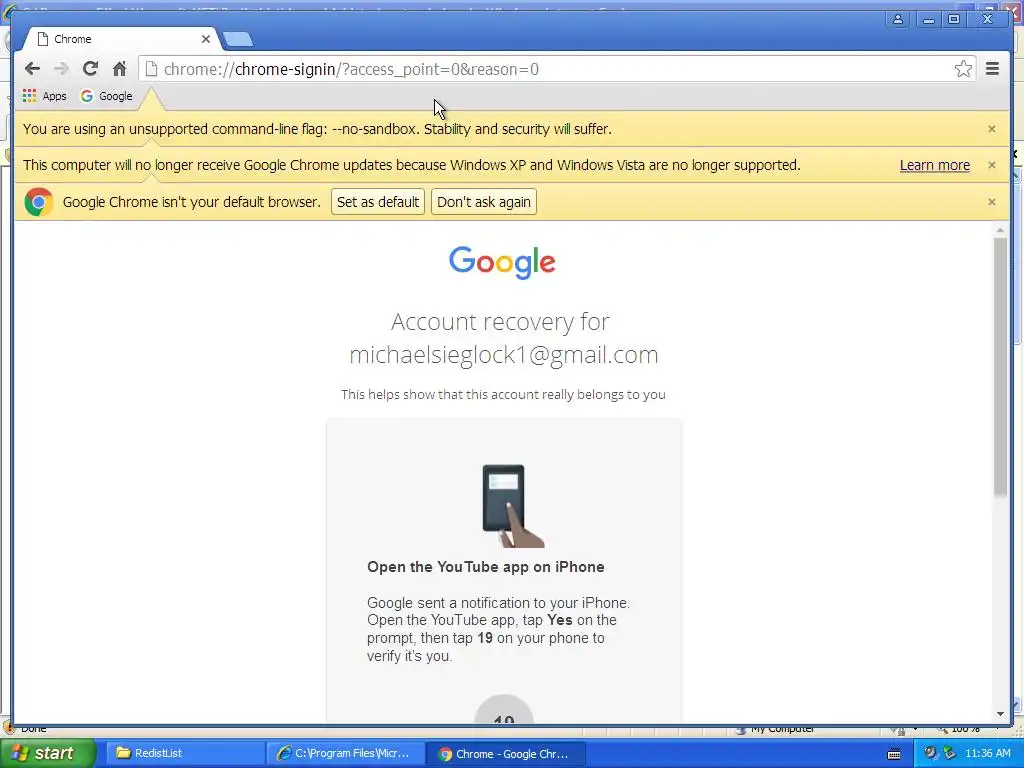
Task: Go back with the Chrome back arrow
Action: point(32,69)
